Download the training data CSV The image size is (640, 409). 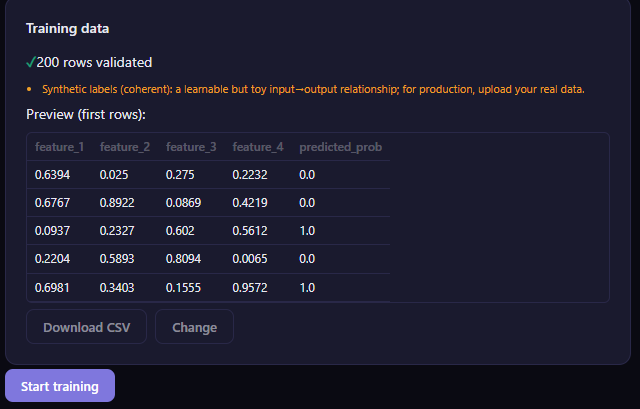(87, 327)
